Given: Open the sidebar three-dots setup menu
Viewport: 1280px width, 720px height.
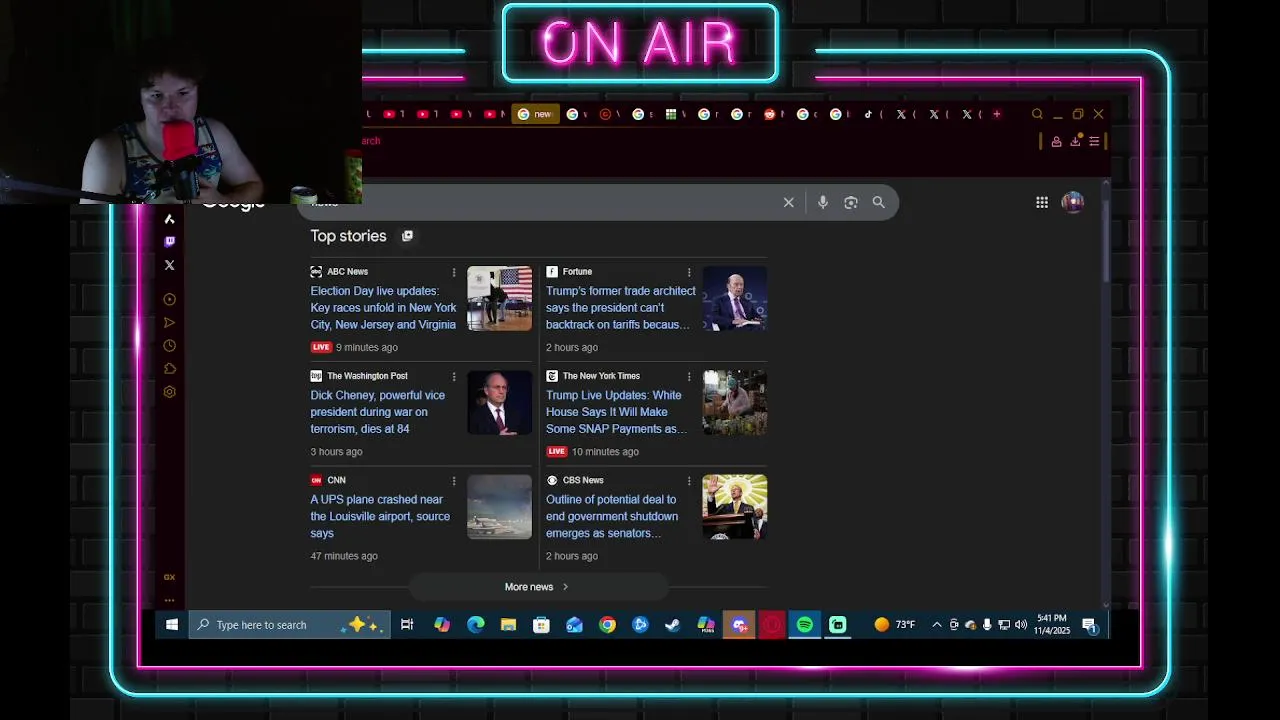Looking at the screenshot, I should click(169, 600).
